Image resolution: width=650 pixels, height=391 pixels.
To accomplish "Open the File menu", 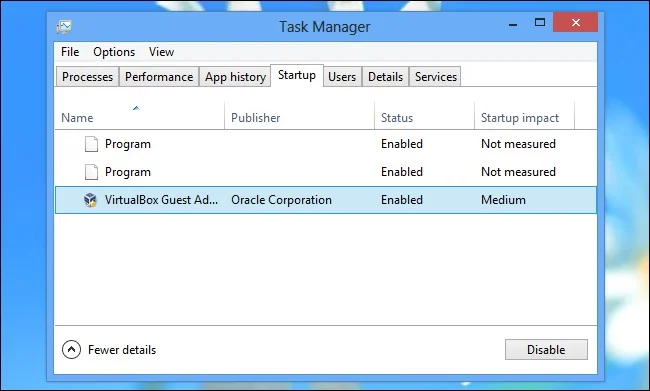I will tap(70, 52).
